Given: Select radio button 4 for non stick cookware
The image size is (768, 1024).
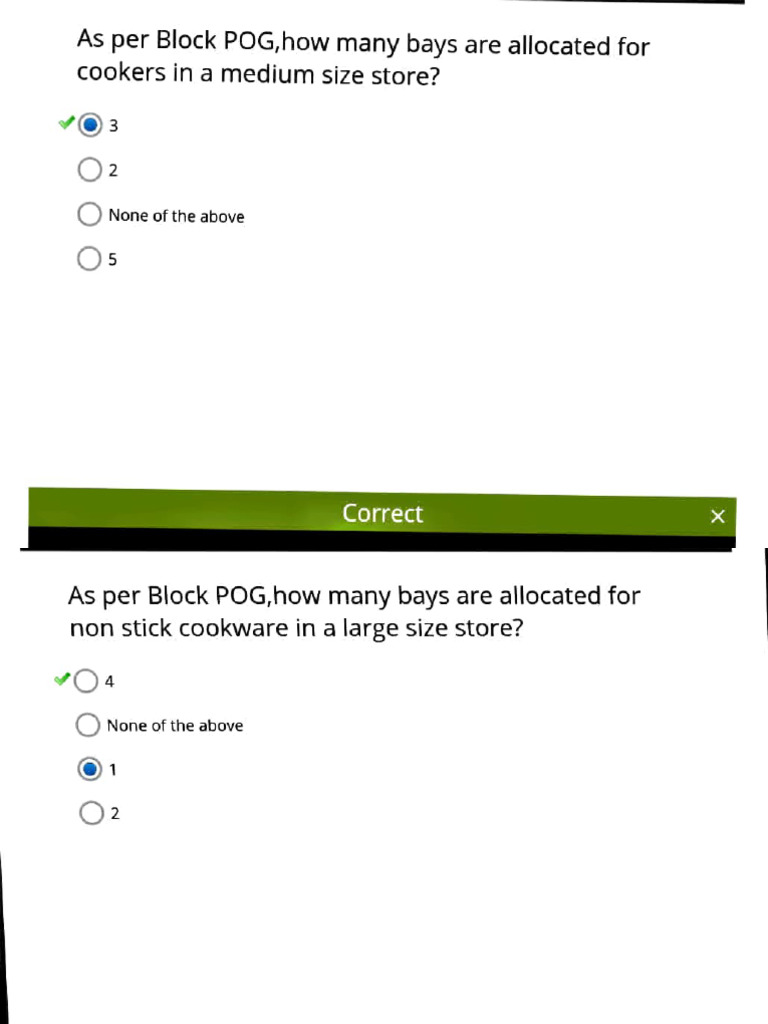Looking at the screenshot, I should [x=87, y=681].
